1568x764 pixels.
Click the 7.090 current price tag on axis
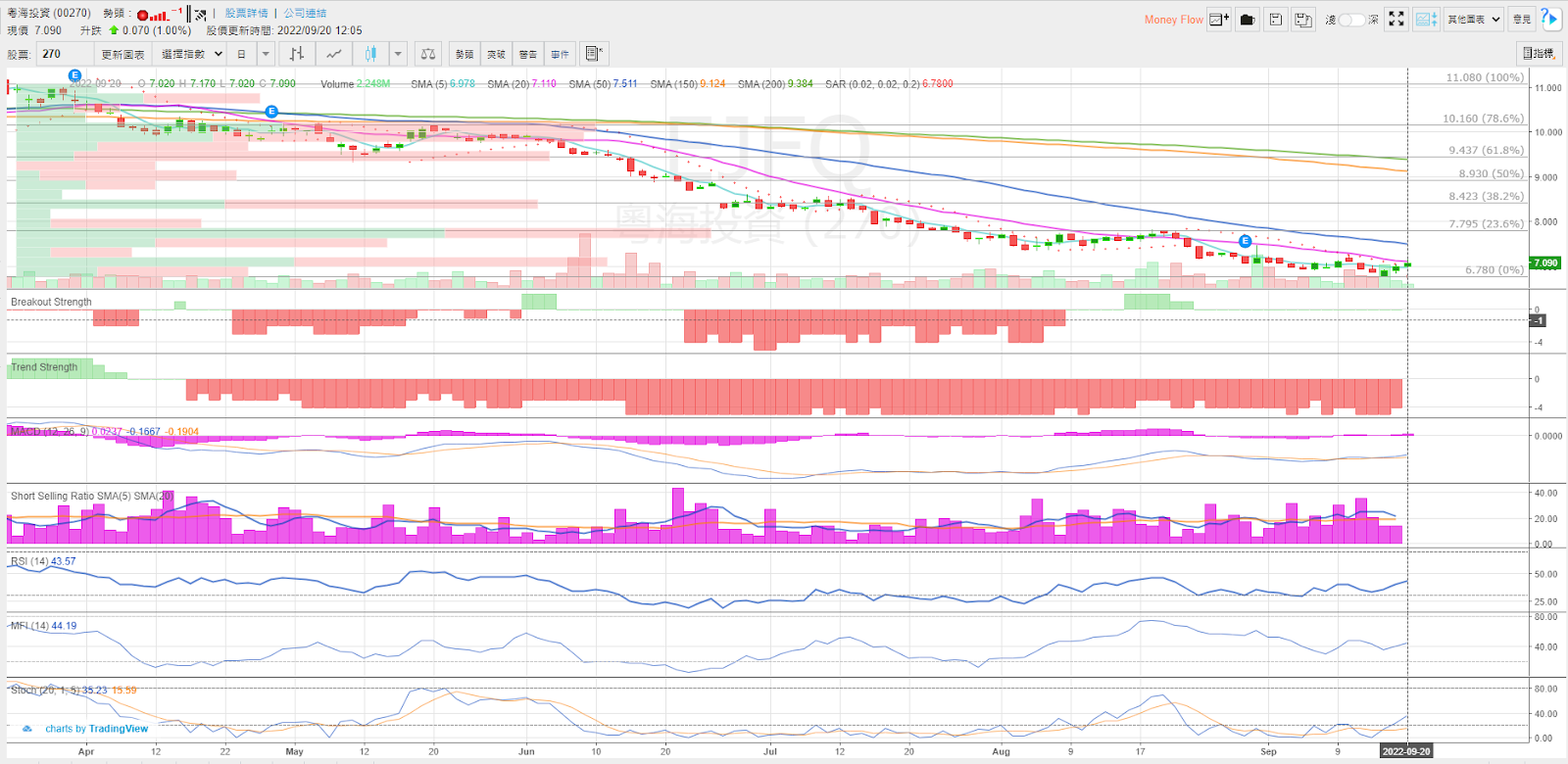pyautogui.click(x=1545, y=263)
